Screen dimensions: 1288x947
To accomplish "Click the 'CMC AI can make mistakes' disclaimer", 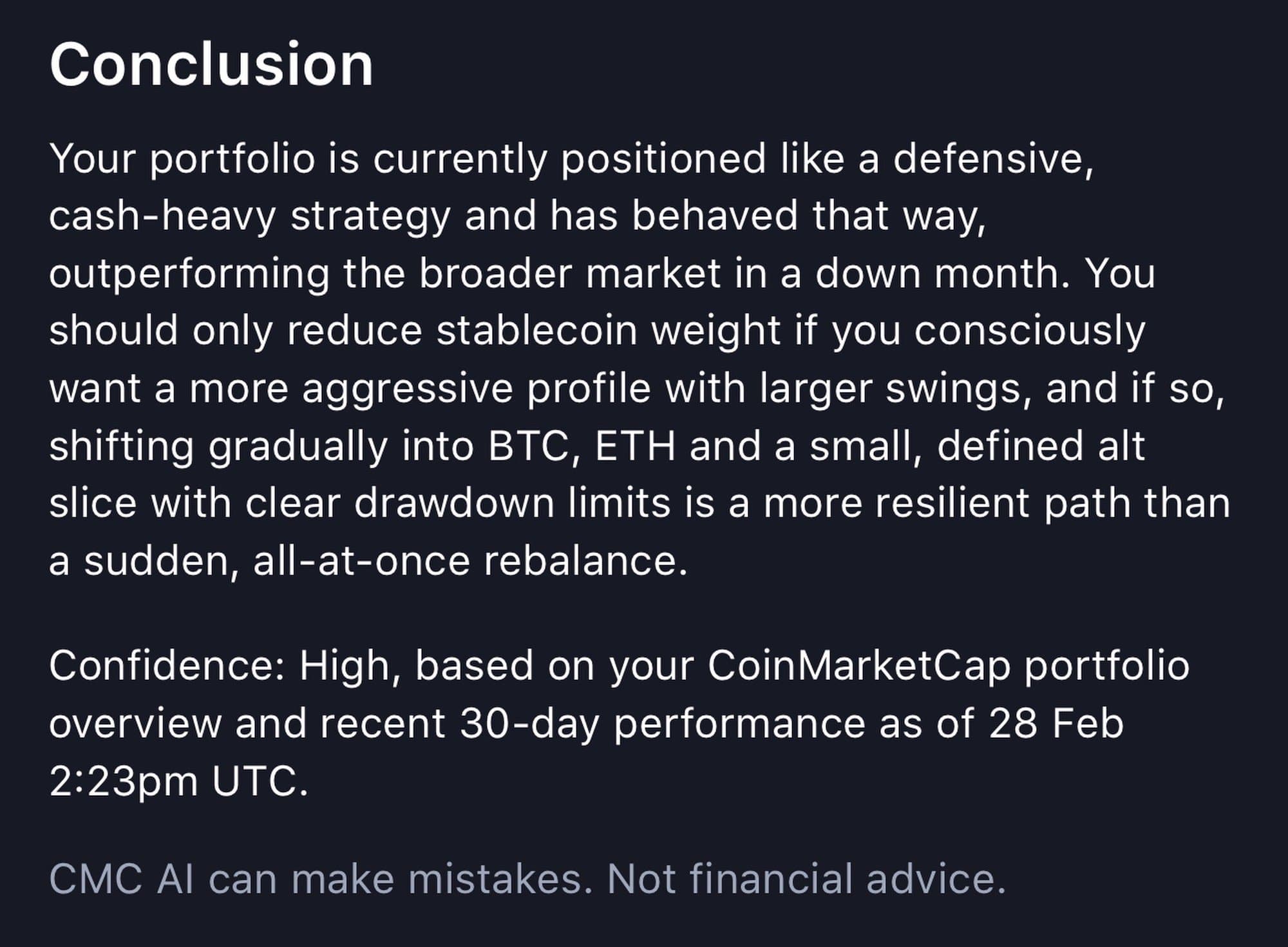I will pos(320,879).
